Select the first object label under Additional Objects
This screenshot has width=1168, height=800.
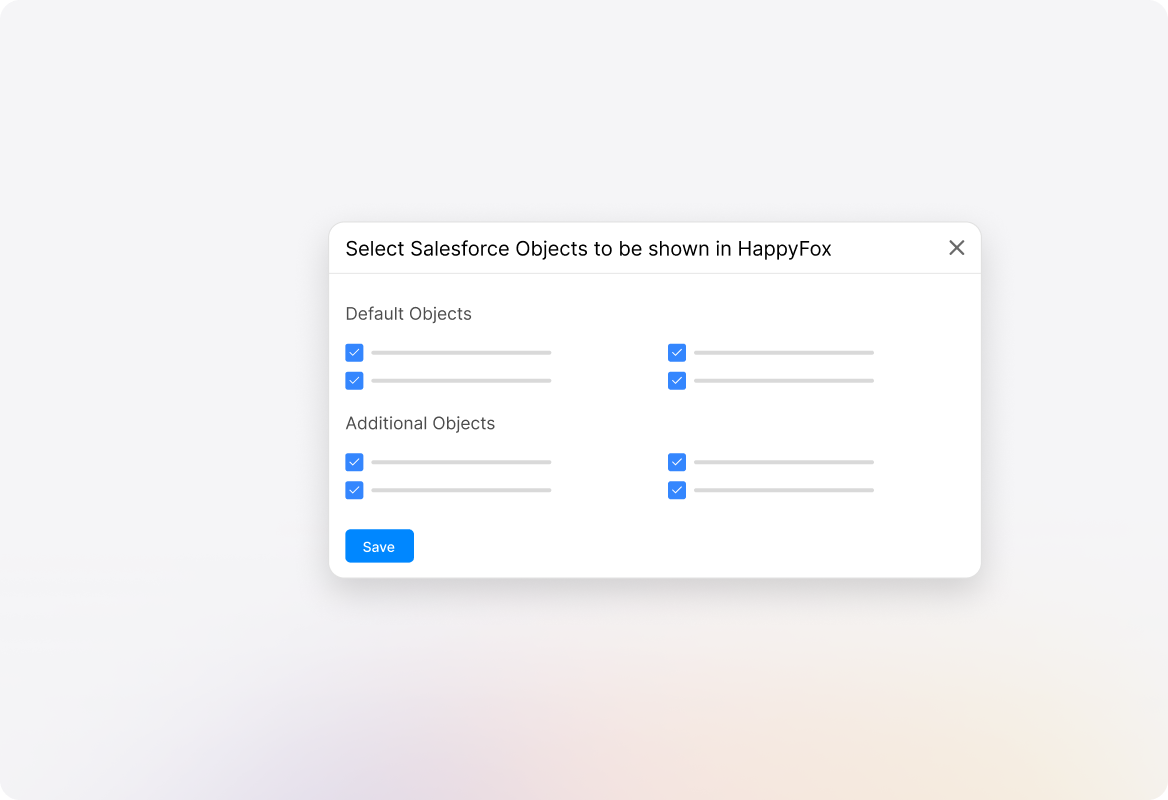[461, 462]
